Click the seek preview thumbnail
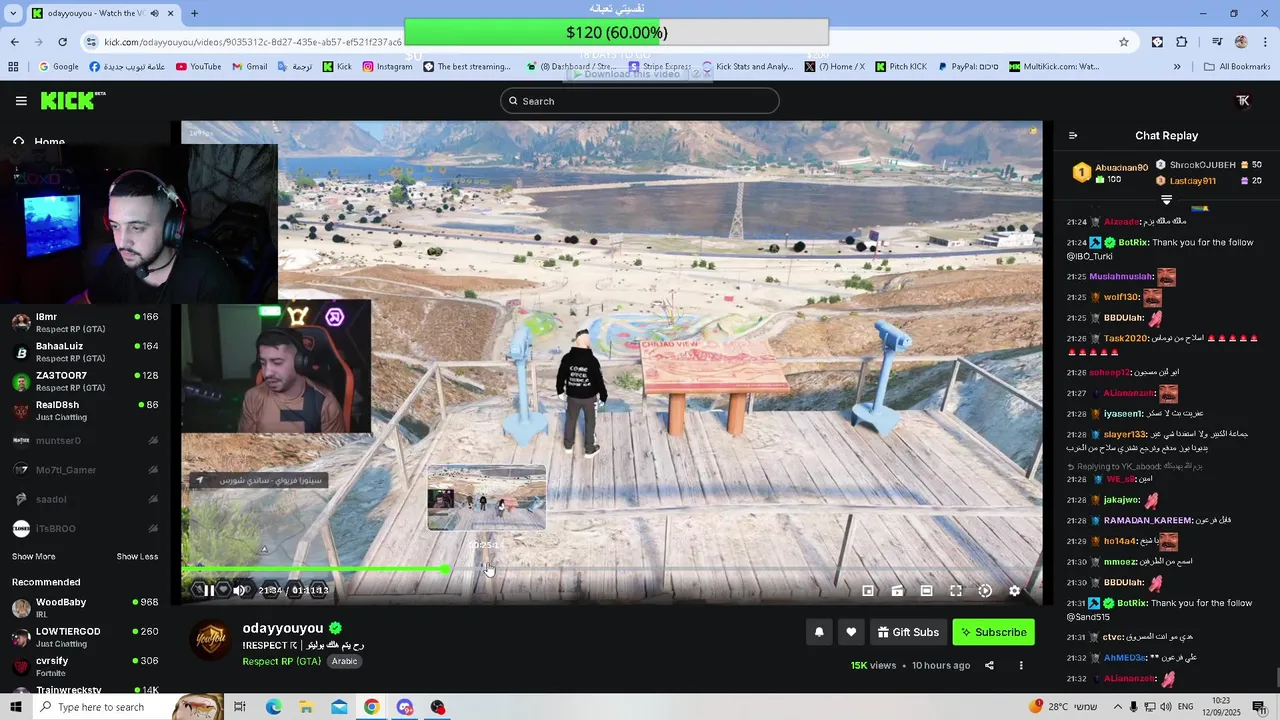The image size is (1280, 720). click(487, 497)
